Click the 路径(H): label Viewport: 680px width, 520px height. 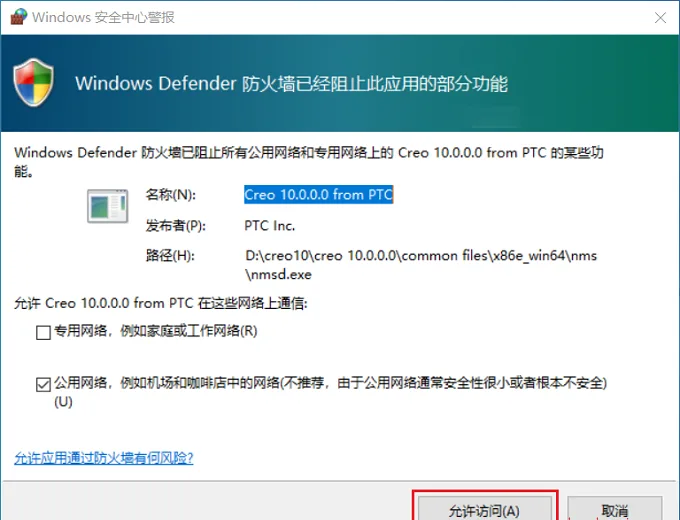170,255
